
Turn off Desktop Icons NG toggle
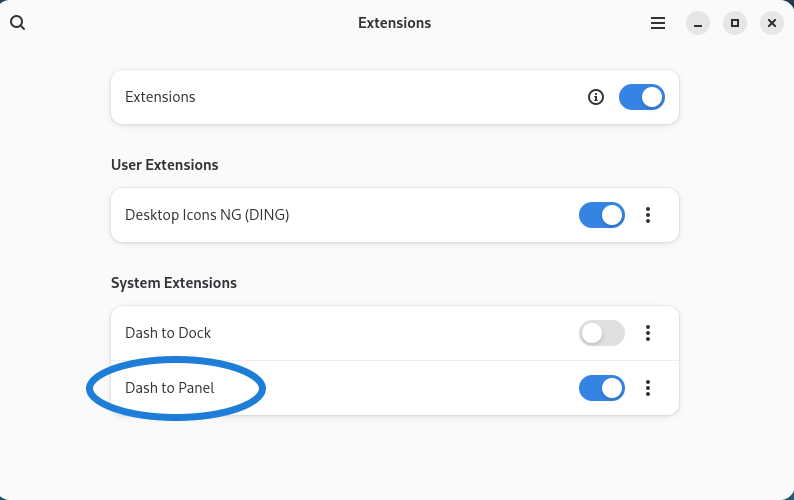tap(602, 215)
